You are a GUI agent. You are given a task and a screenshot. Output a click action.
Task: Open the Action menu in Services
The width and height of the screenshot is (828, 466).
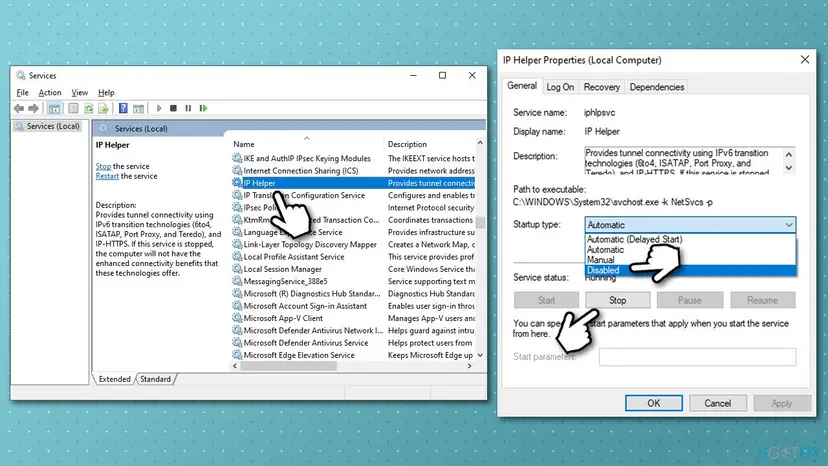pos(50,92)
